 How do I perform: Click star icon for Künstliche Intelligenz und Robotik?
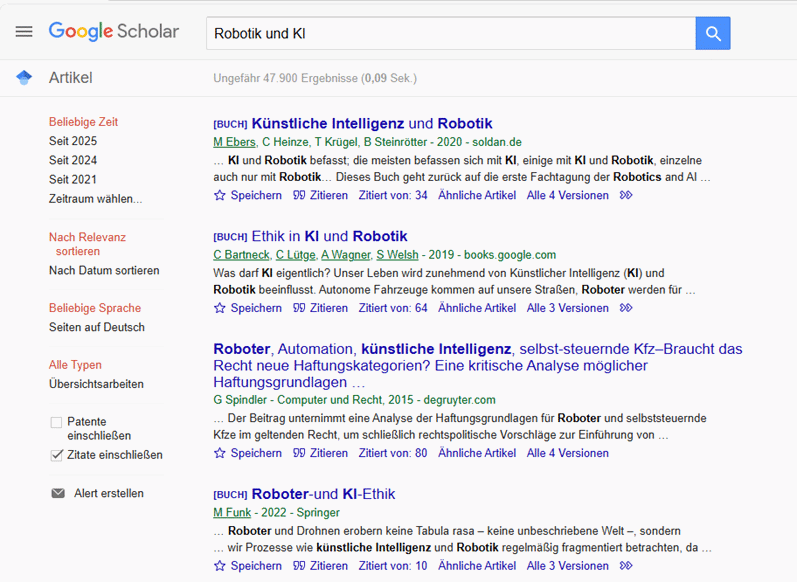point(220,195)
